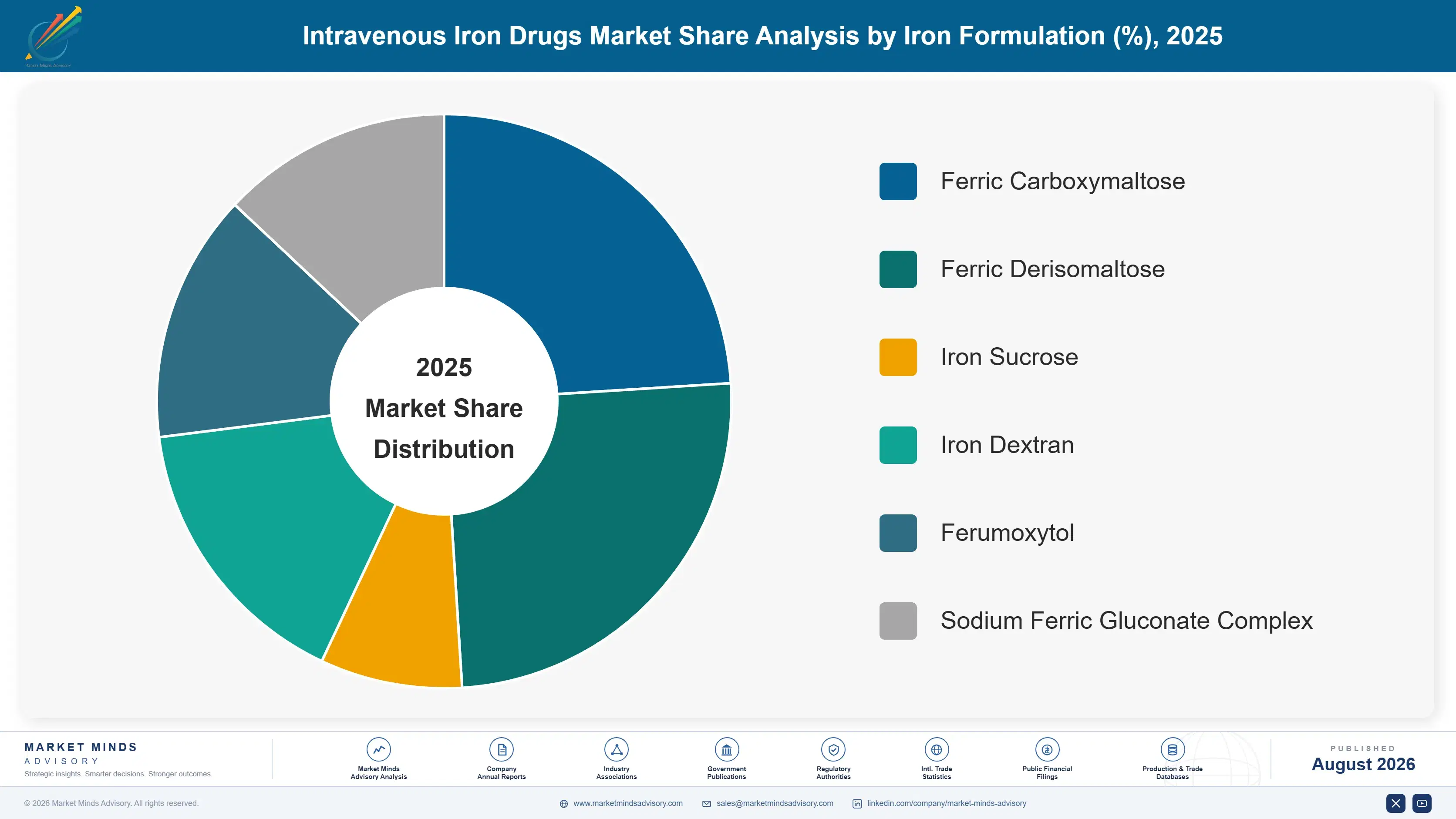Click the 'MARKET MINDS ADVISORY' footer wordmark
The width and height of the screenshot is (1456, 819).
tap(81, 753)
